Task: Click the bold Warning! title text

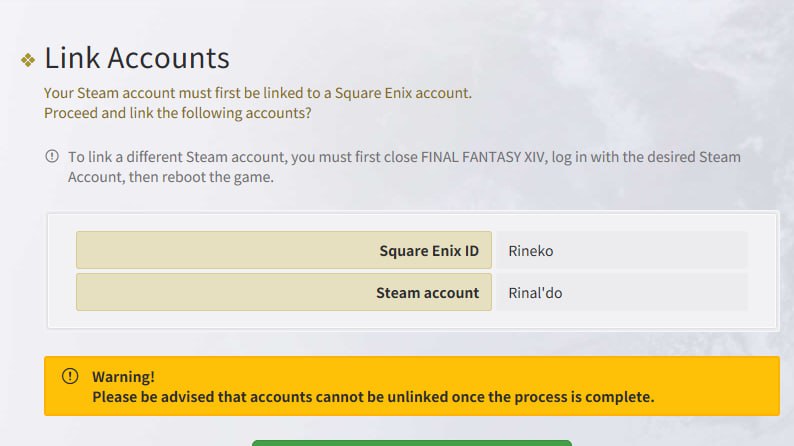Action: pyautogui.click(x=123, y=377)
